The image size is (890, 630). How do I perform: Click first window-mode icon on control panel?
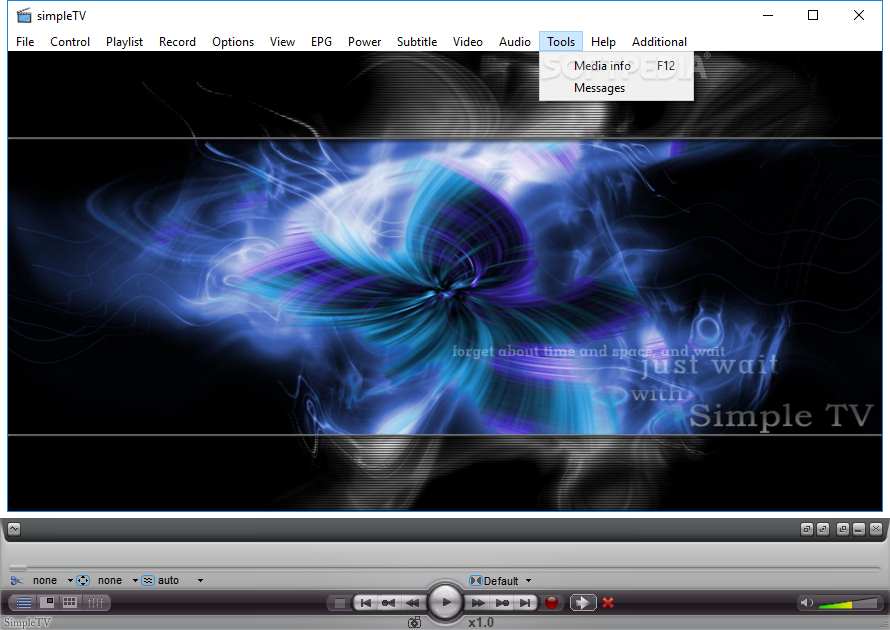tap(806, 529)
